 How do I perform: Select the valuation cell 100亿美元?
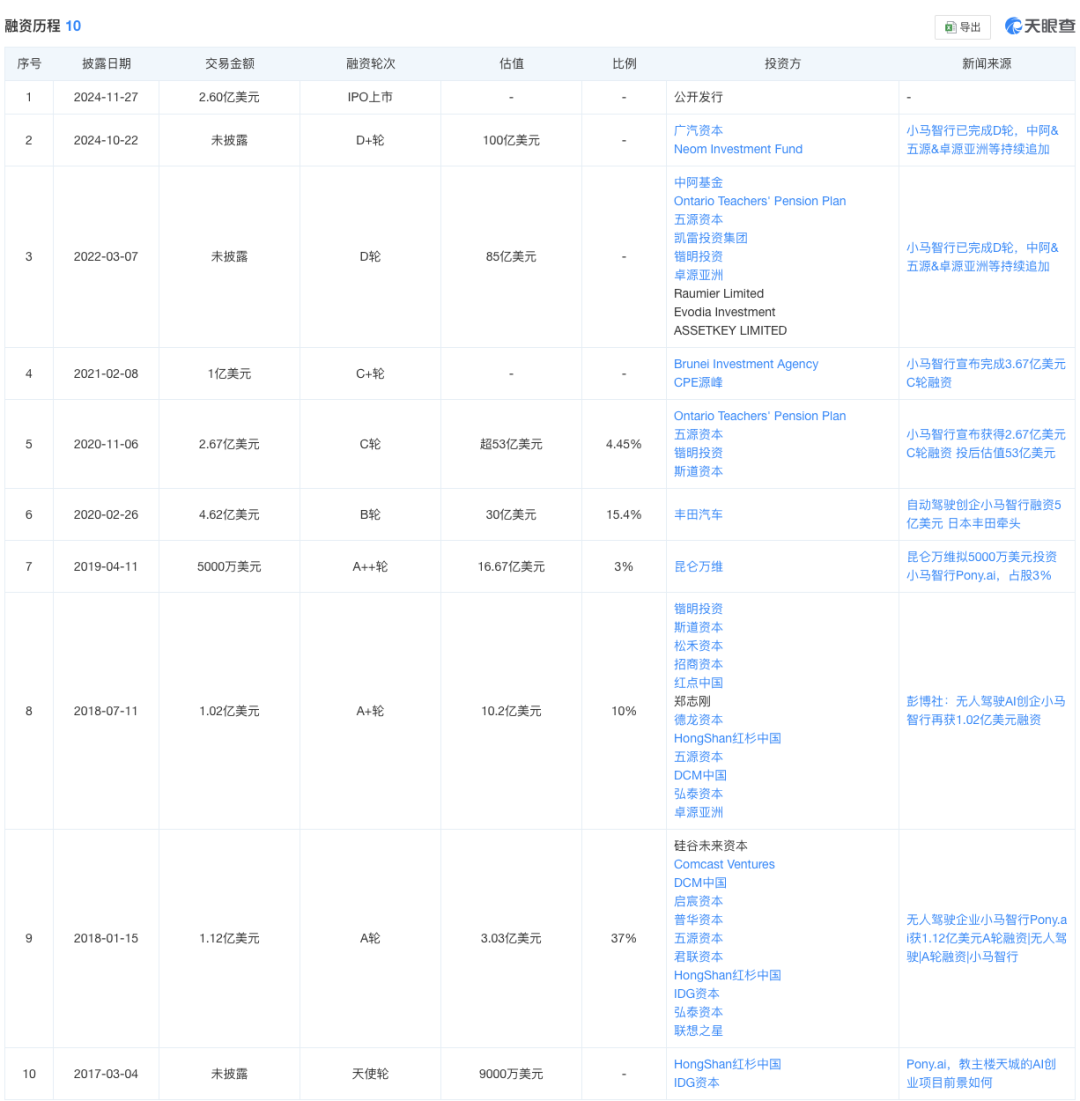click(x=511, y=140)
